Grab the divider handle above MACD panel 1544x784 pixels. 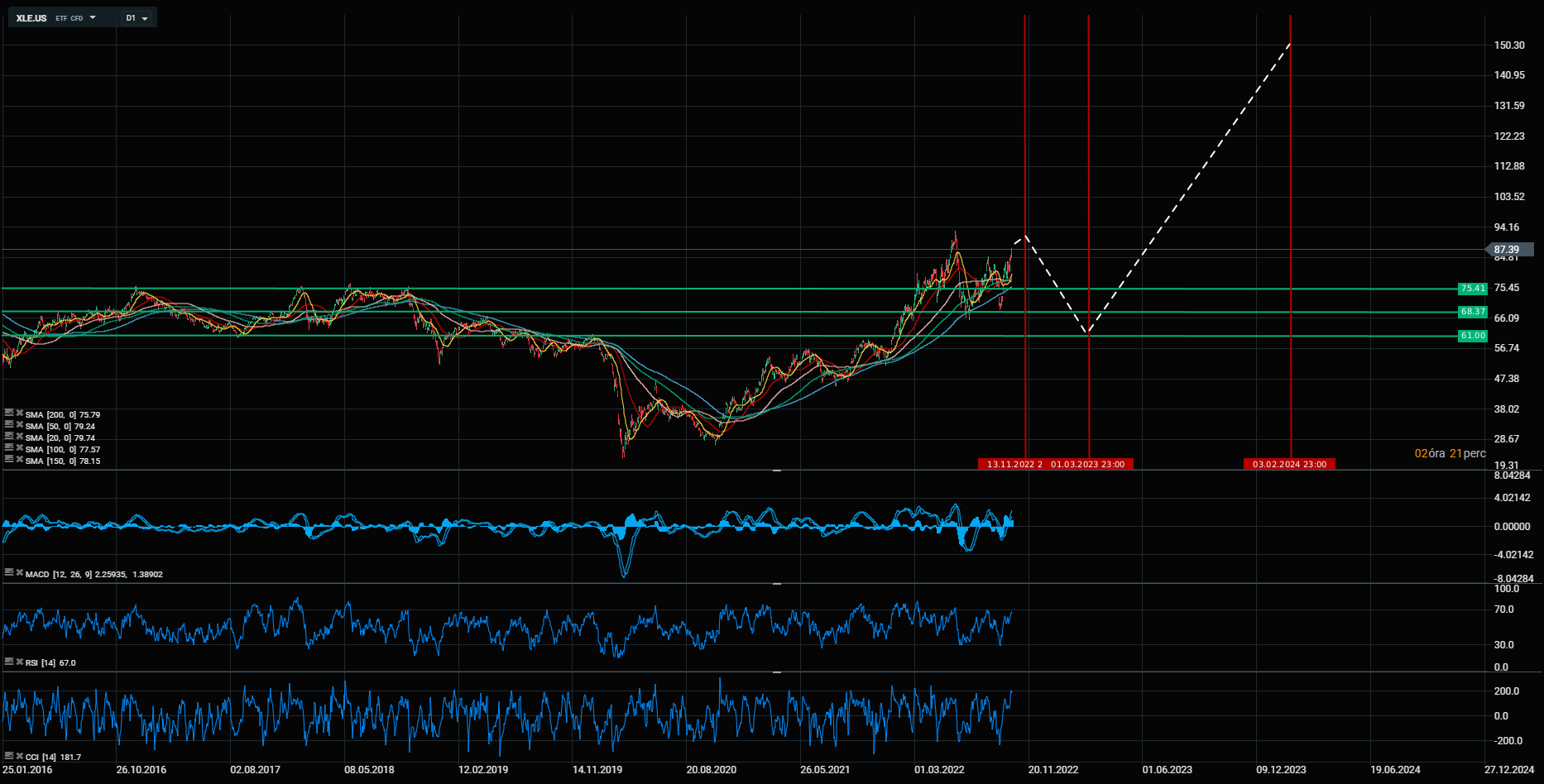777,471
